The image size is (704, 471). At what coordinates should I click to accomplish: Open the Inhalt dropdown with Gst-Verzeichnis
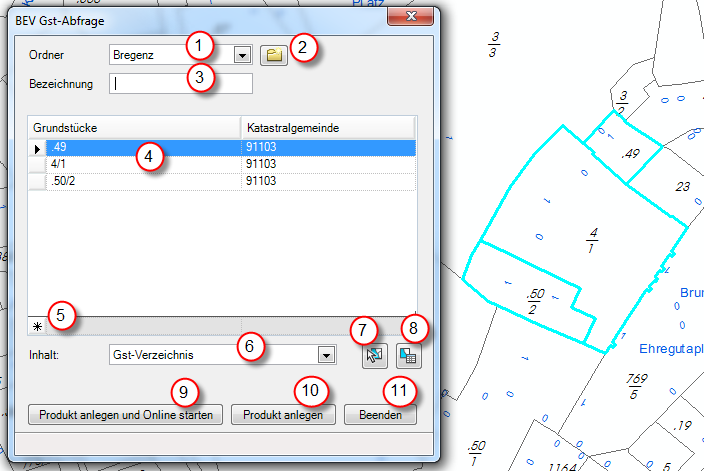tap(324, 354)
